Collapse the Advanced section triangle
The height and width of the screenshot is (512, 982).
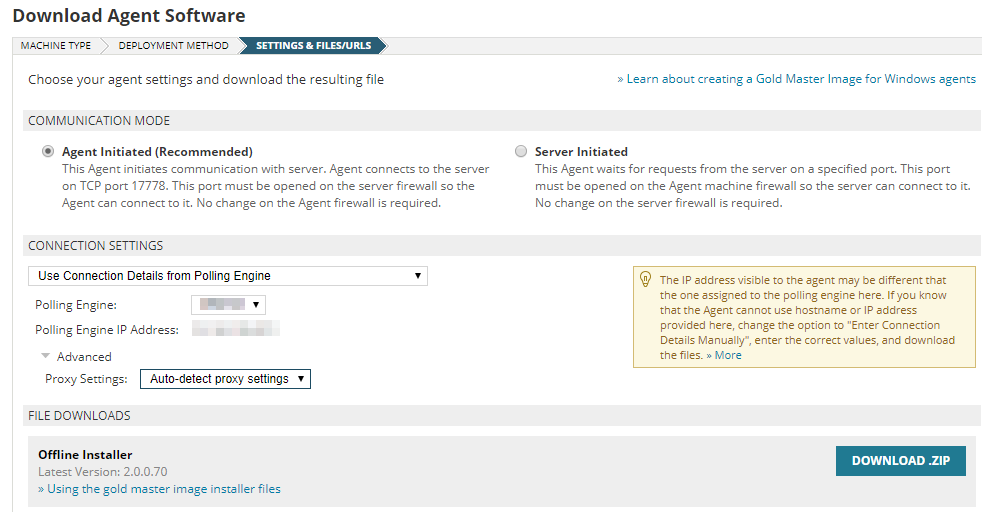(x=45, y=356)
